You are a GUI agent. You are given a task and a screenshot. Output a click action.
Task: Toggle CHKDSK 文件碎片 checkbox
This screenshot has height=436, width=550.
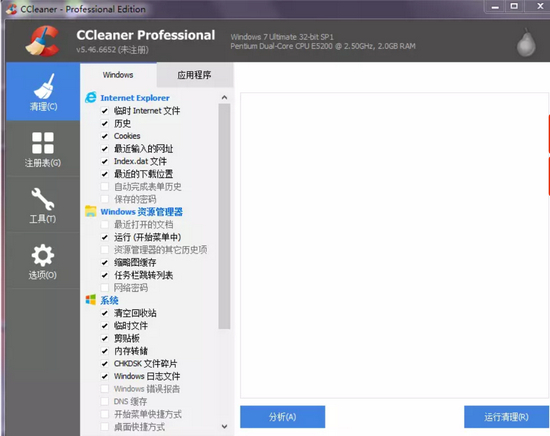[105, 363]
